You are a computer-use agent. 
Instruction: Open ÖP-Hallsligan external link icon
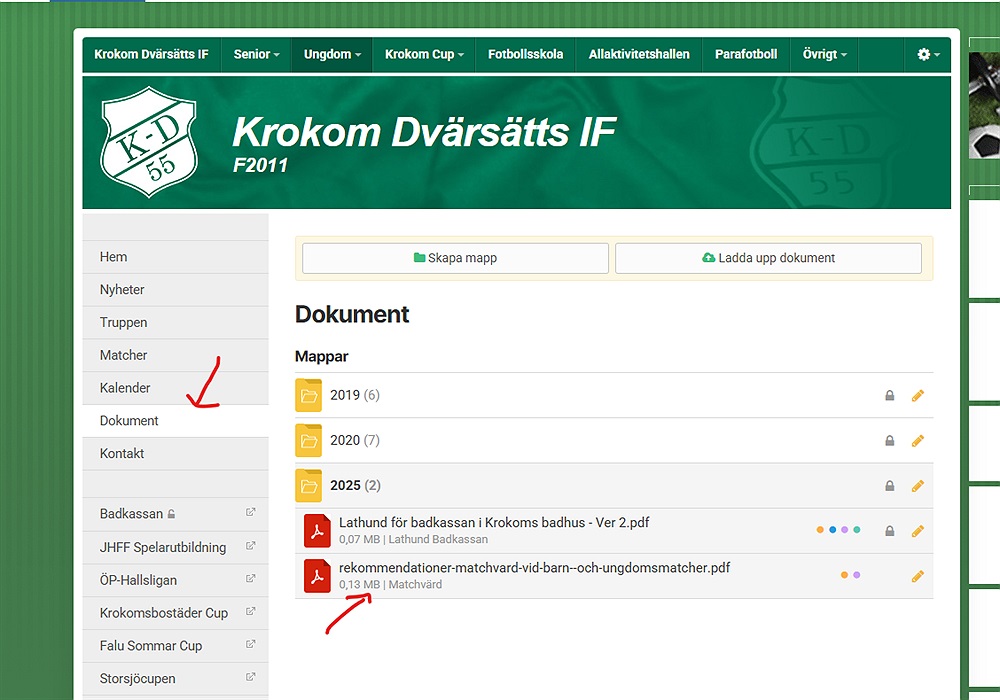pyautogui.click(x=251, y=579)
